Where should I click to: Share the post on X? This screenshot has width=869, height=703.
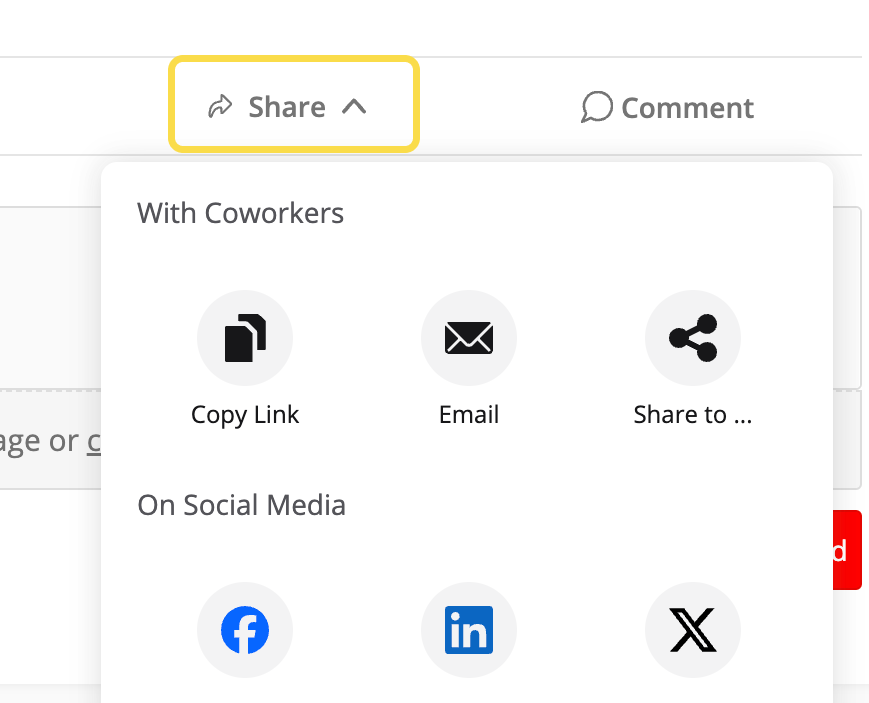tap(693, 630)
